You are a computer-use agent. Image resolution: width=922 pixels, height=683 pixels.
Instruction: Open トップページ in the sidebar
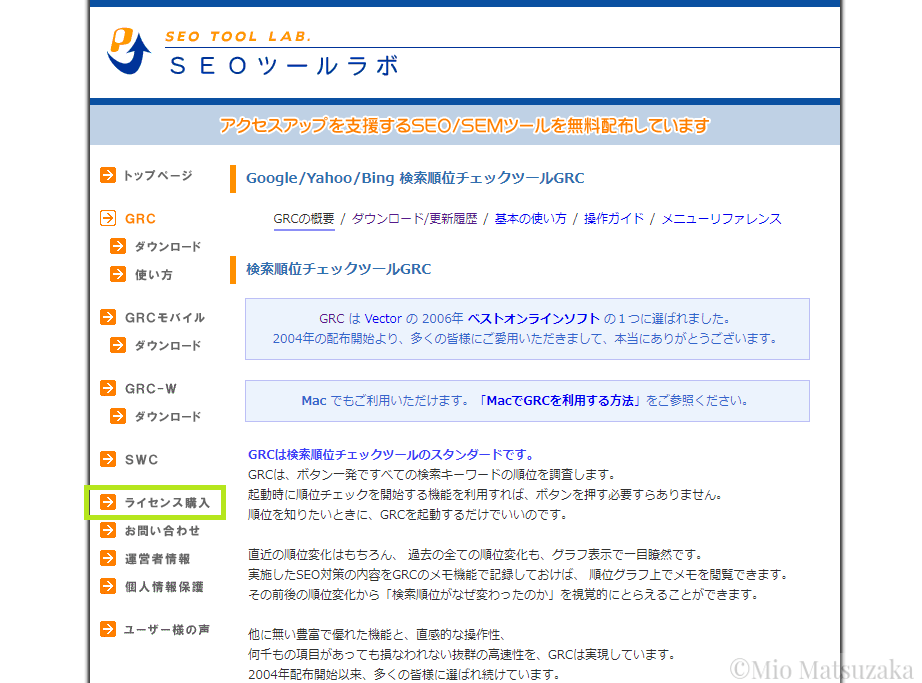coord(158,175)
